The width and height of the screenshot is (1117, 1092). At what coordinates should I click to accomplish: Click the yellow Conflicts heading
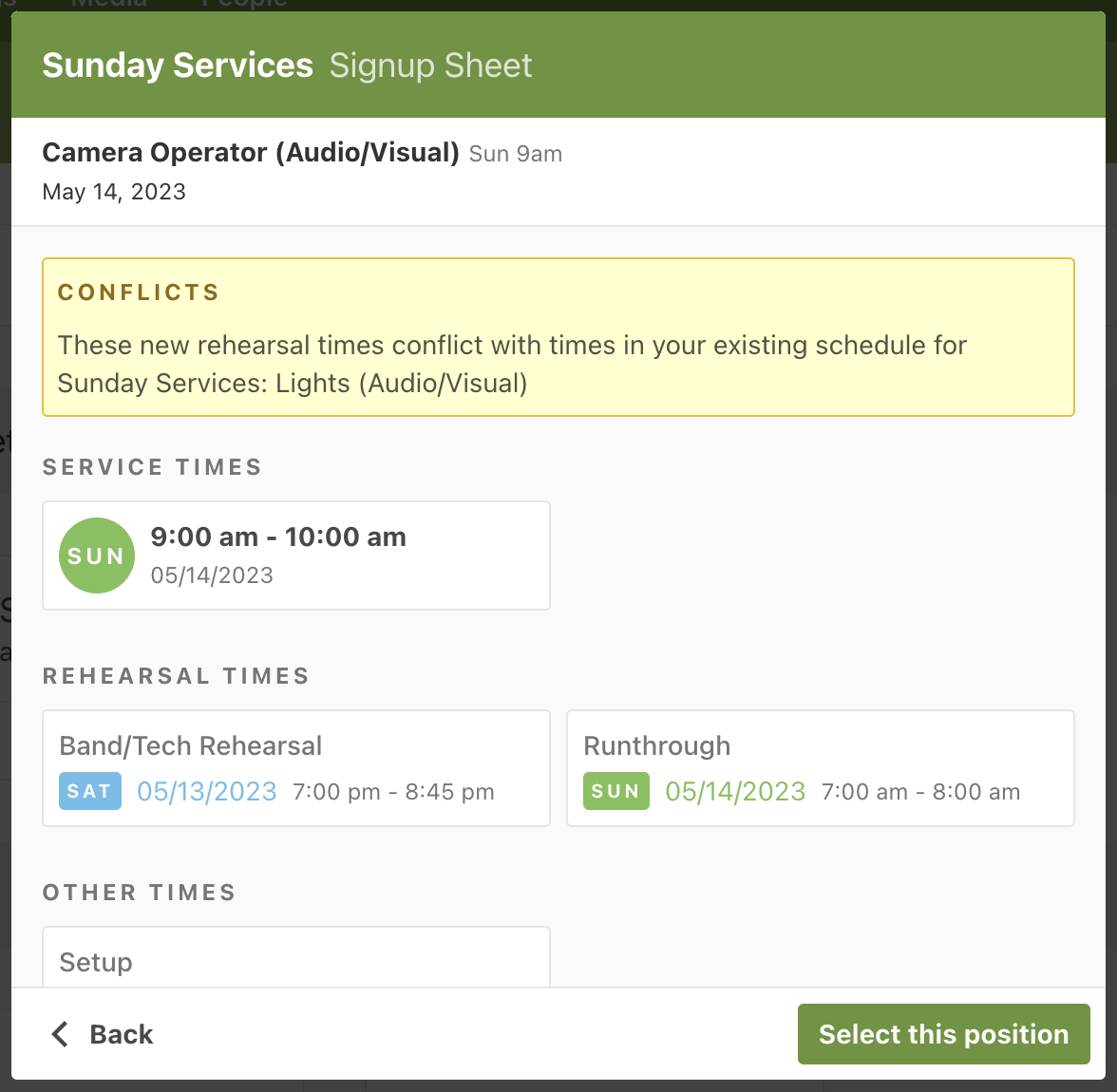point(139,292)
